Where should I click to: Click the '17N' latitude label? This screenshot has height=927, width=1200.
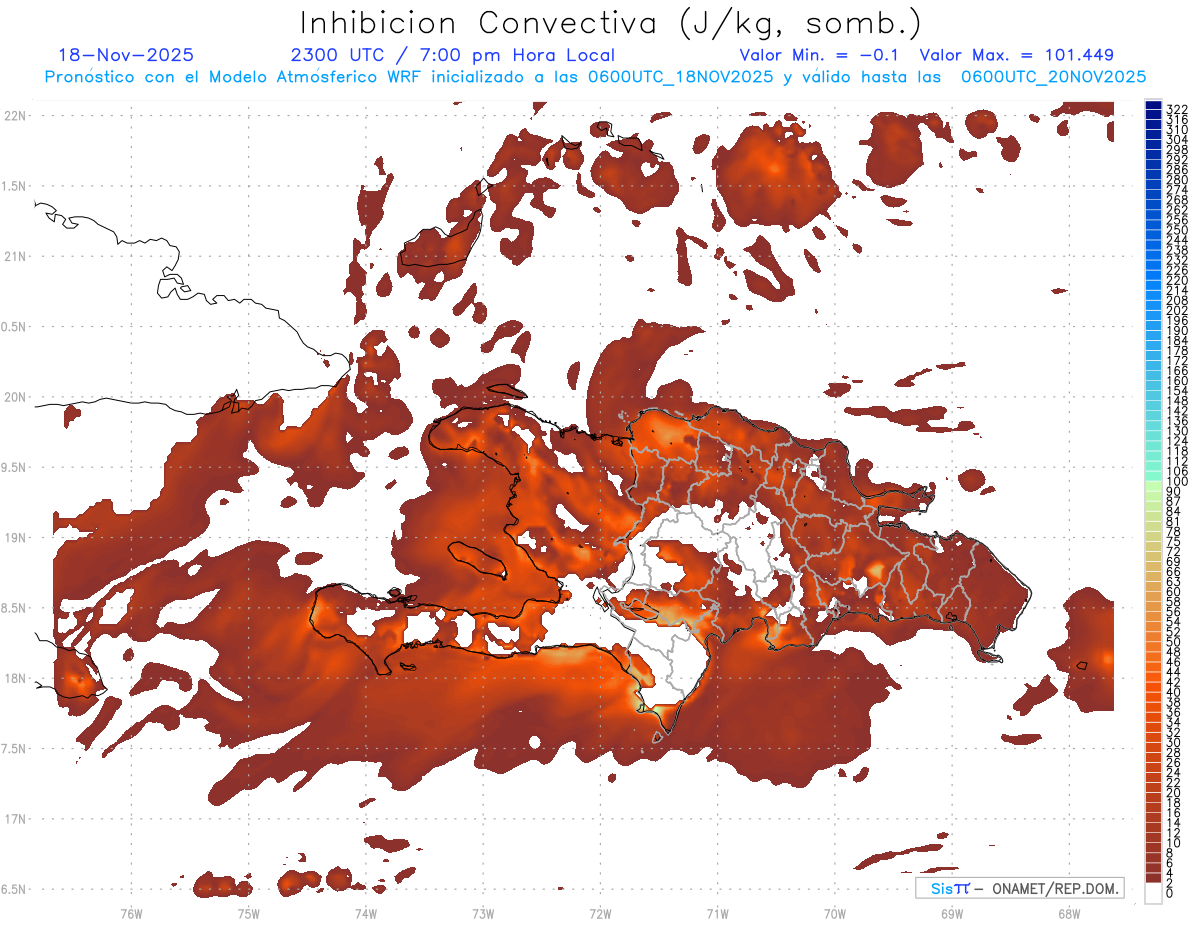tap(15, 819)
